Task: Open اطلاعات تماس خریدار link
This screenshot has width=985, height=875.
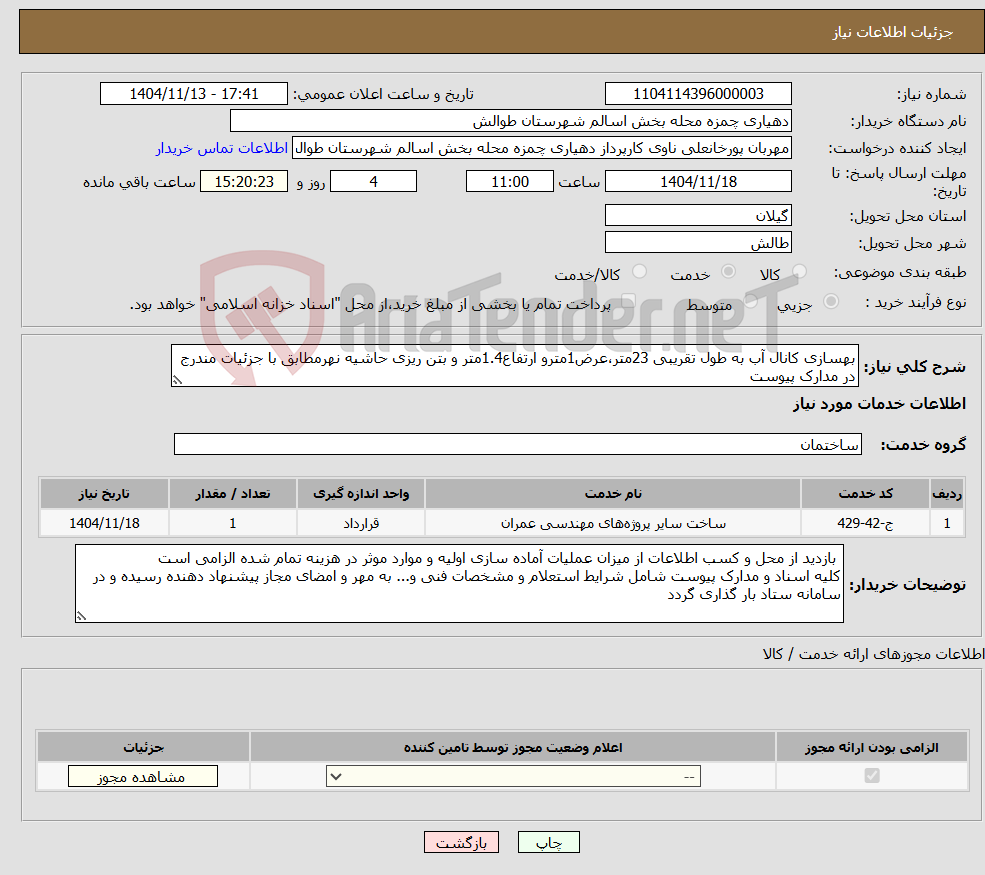Action: point(222,148)
